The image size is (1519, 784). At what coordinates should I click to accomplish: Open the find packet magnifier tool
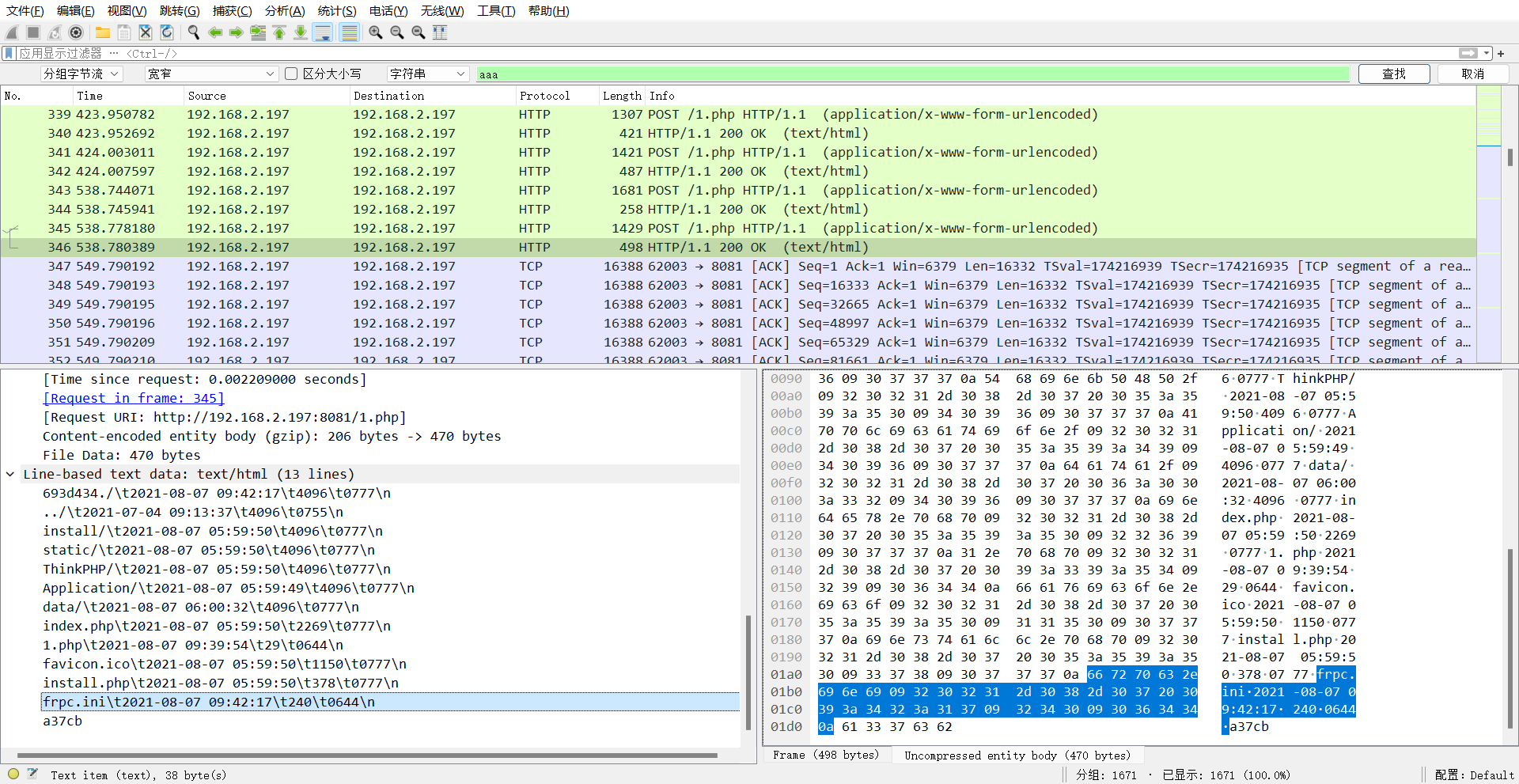[x=194, y=32]
